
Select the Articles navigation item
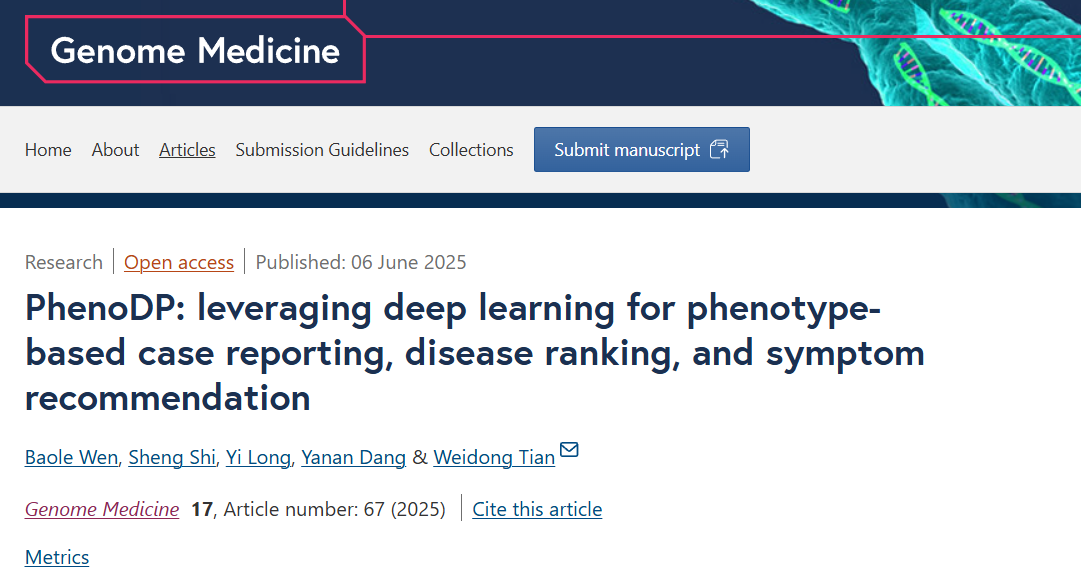click(187, 150)
